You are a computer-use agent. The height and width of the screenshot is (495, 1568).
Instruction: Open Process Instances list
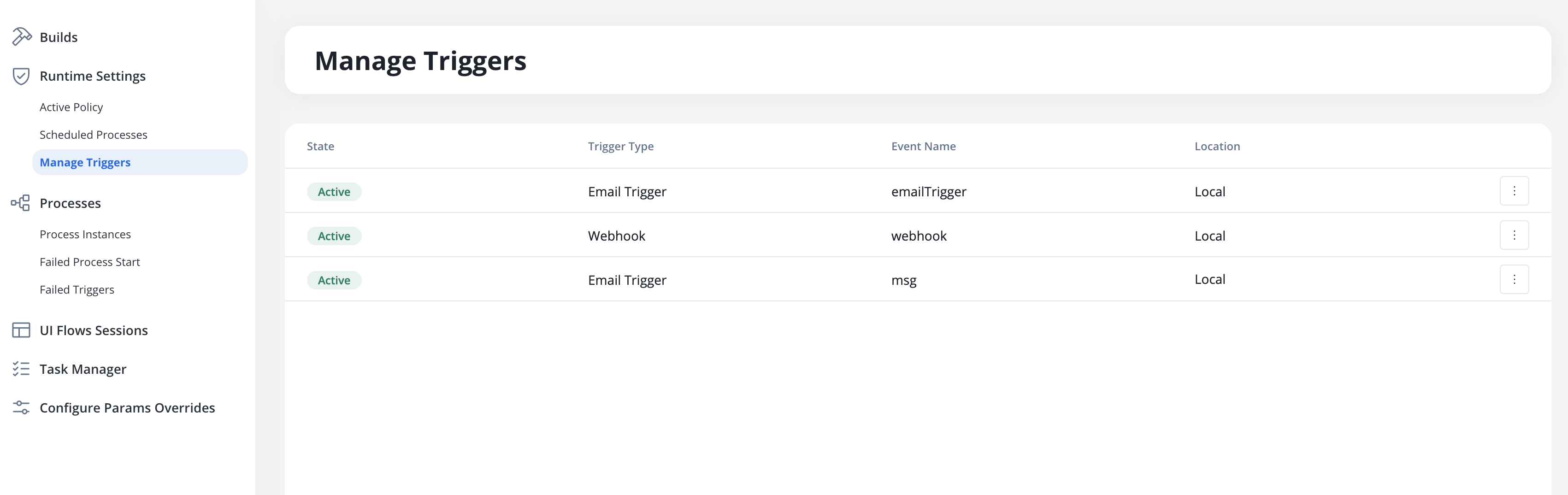pyautogui.click(x=85, y=235)
